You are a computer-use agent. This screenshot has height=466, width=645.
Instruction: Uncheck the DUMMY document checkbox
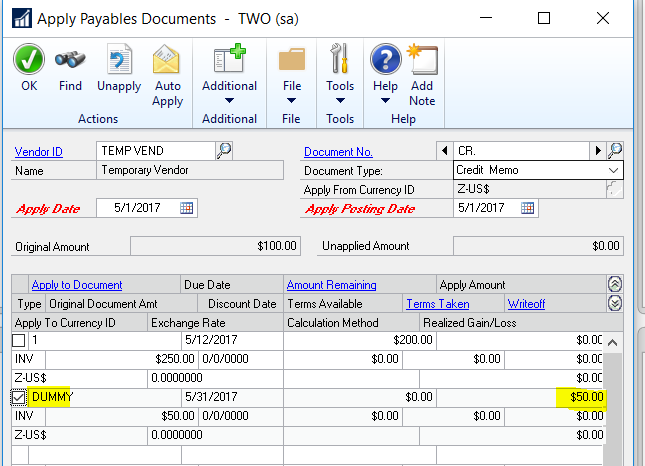click(20, 398)
